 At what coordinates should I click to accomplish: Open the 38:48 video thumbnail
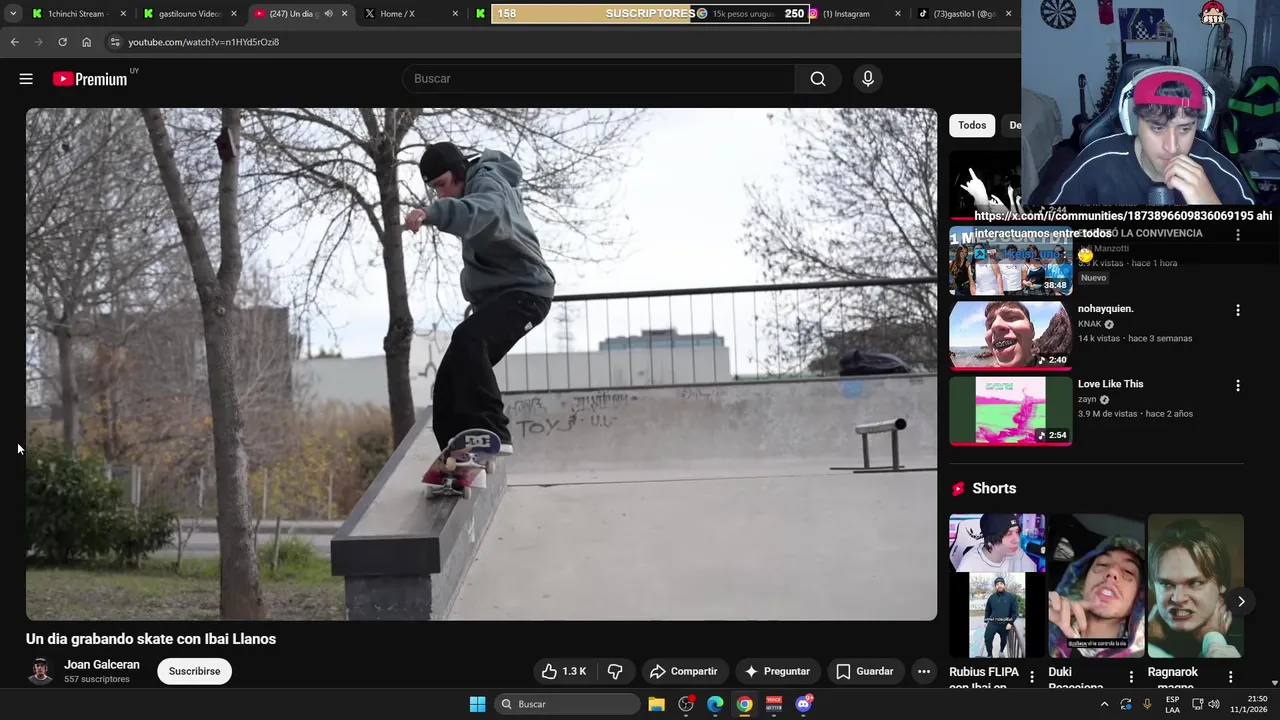pyautogui.click(x=1010, y=260)
